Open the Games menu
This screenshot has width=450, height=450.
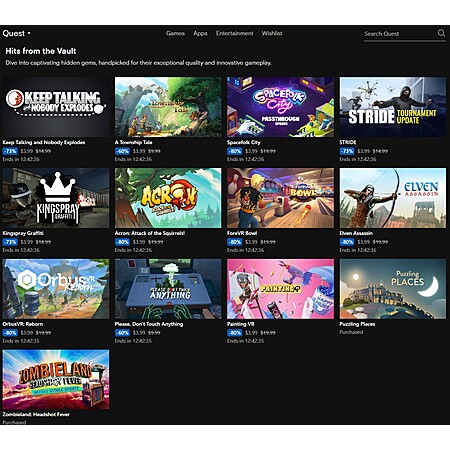click(175, 33)
